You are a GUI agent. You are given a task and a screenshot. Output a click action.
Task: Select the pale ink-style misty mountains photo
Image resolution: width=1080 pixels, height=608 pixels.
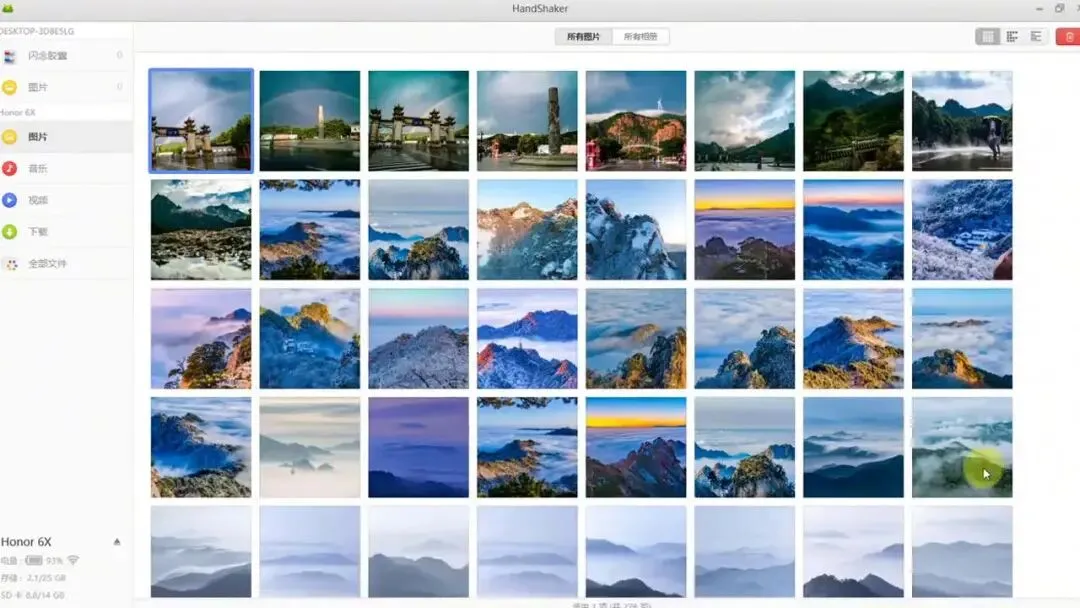click(x=310, y=447)
